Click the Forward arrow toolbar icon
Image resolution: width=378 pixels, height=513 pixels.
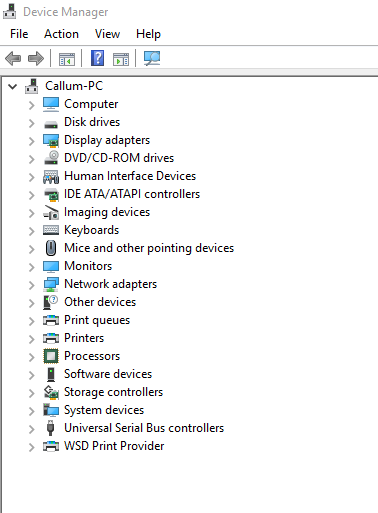tap(36, 58)
